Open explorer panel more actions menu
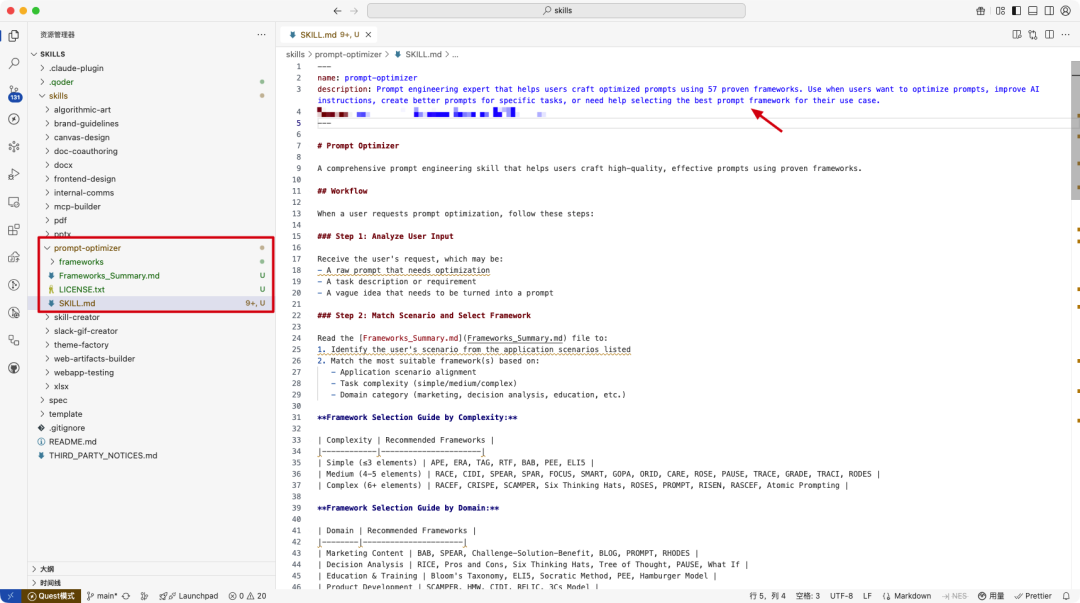 point(264,34)
